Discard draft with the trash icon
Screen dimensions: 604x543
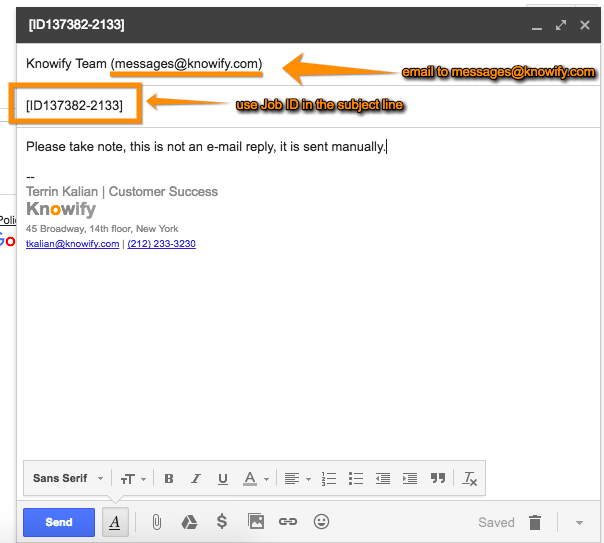(x=535, y=522)
